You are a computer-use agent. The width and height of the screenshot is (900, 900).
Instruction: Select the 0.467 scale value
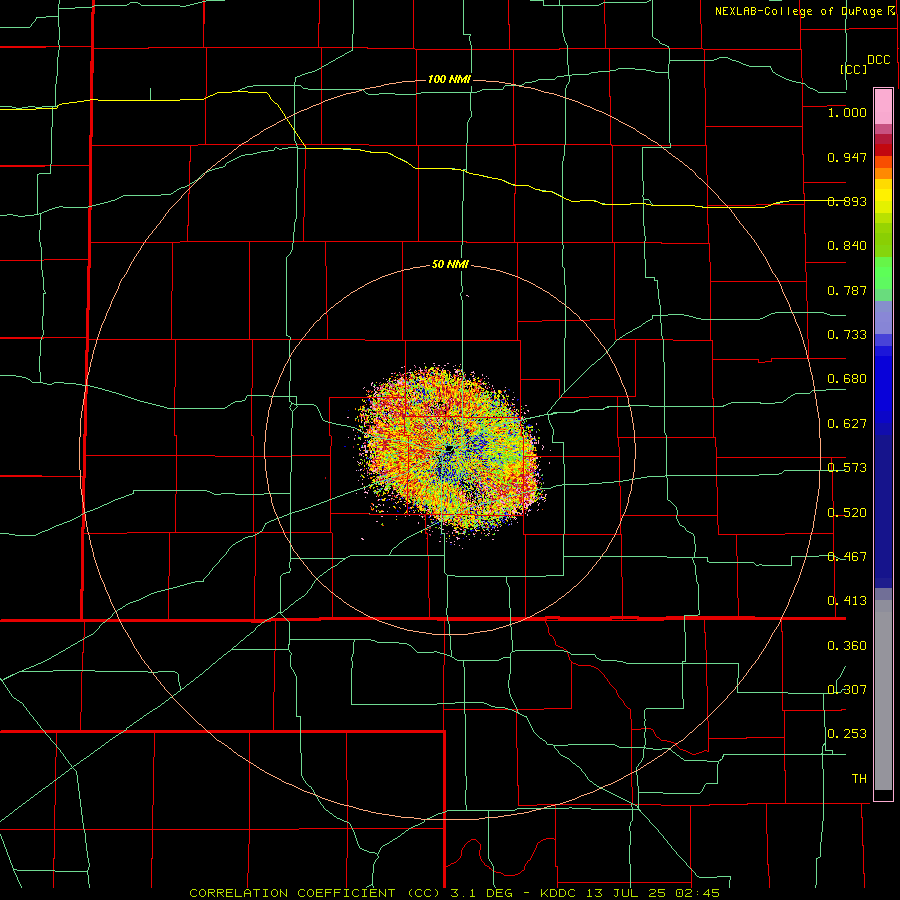click(x=847, y=557)
